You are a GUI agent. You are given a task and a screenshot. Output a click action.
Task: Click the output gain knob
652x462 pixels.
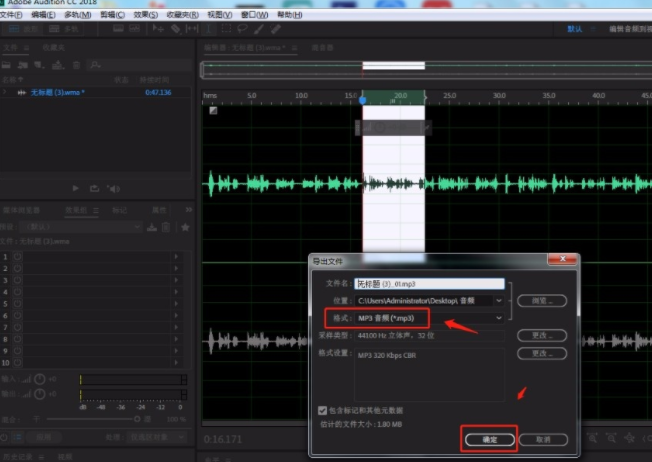[40, 394]
